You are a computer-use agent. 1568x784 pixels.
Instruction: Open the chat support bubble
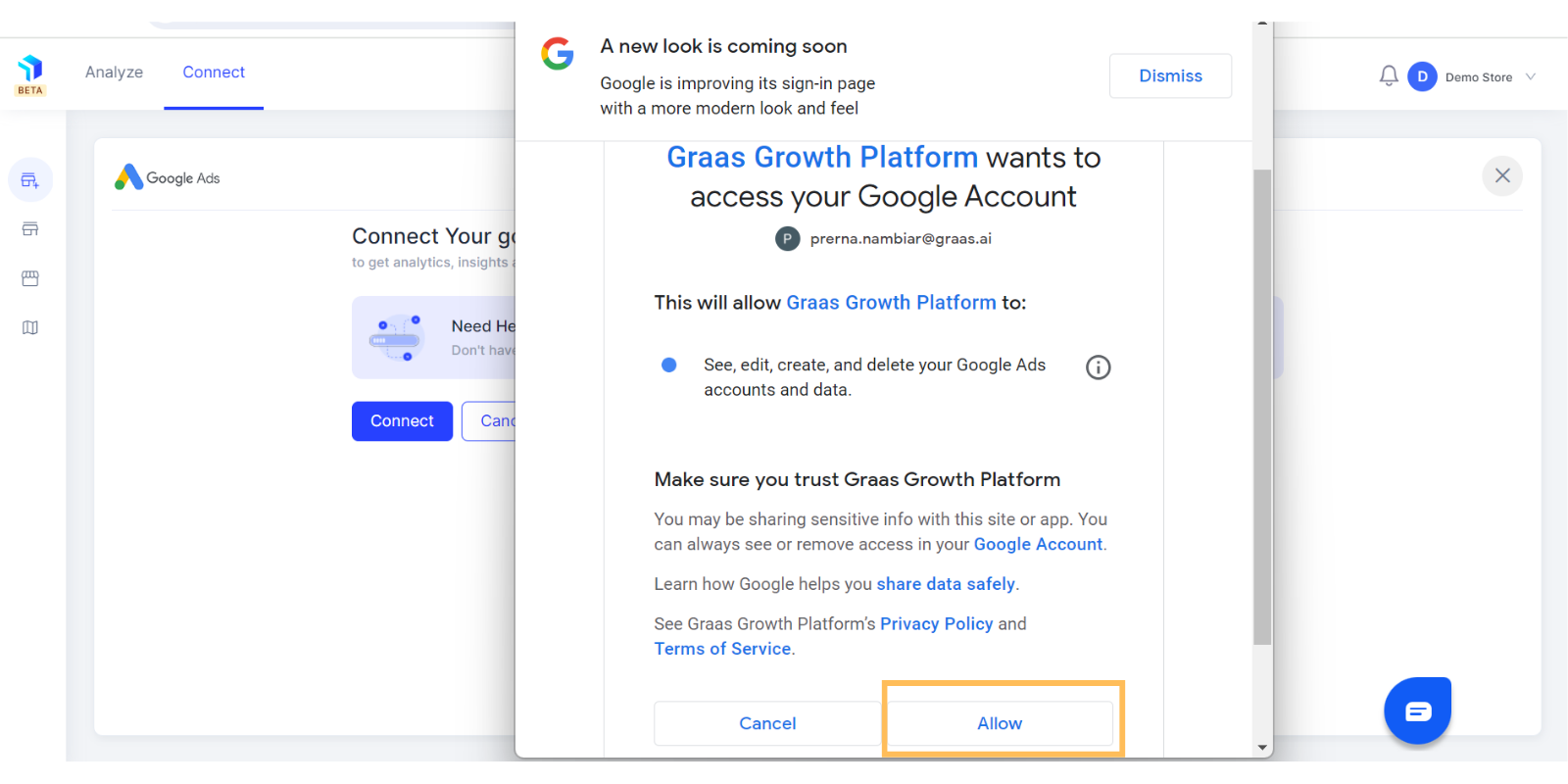click(1417, 710)
